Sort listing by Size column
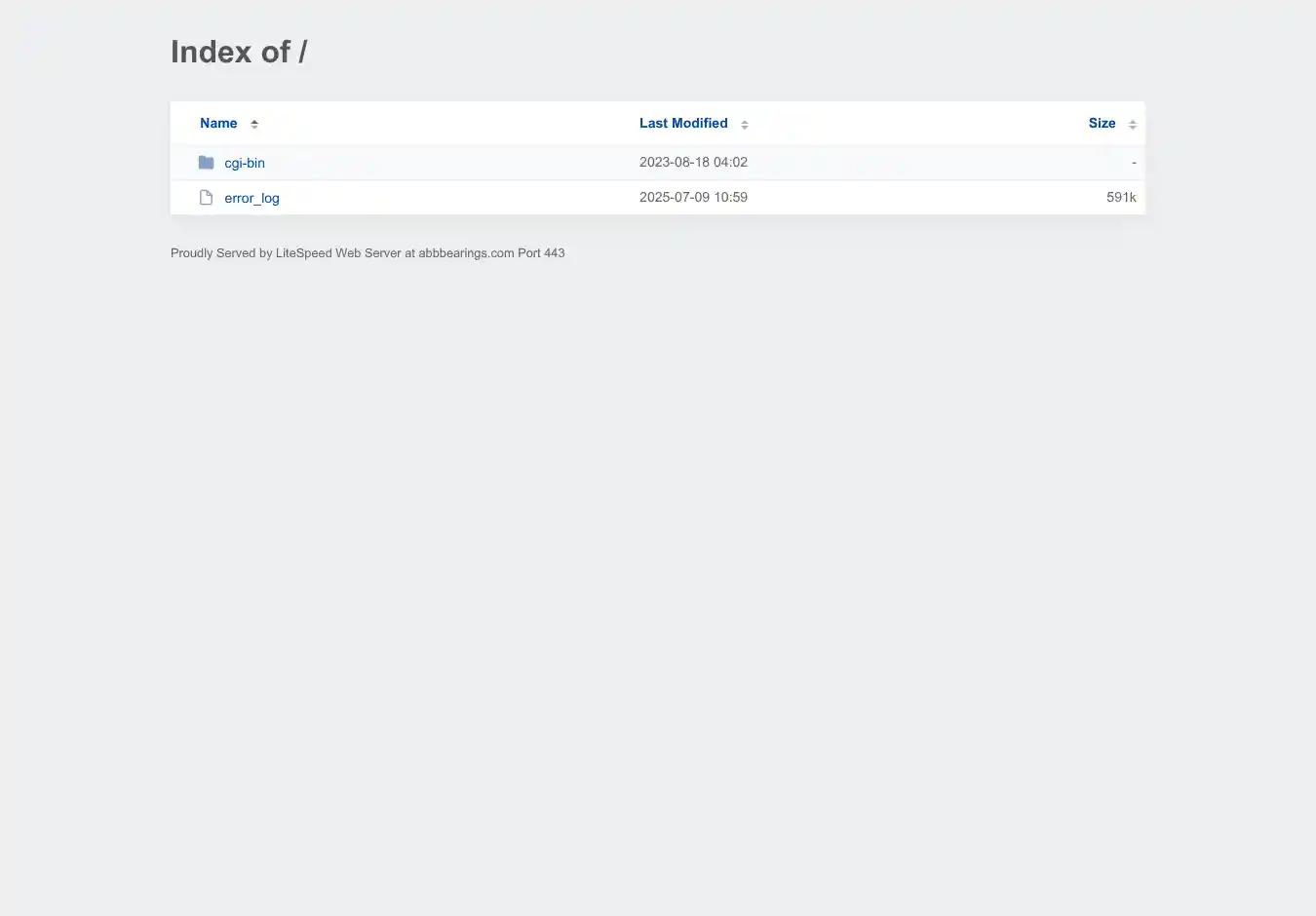 click(x=1102, y=124)
